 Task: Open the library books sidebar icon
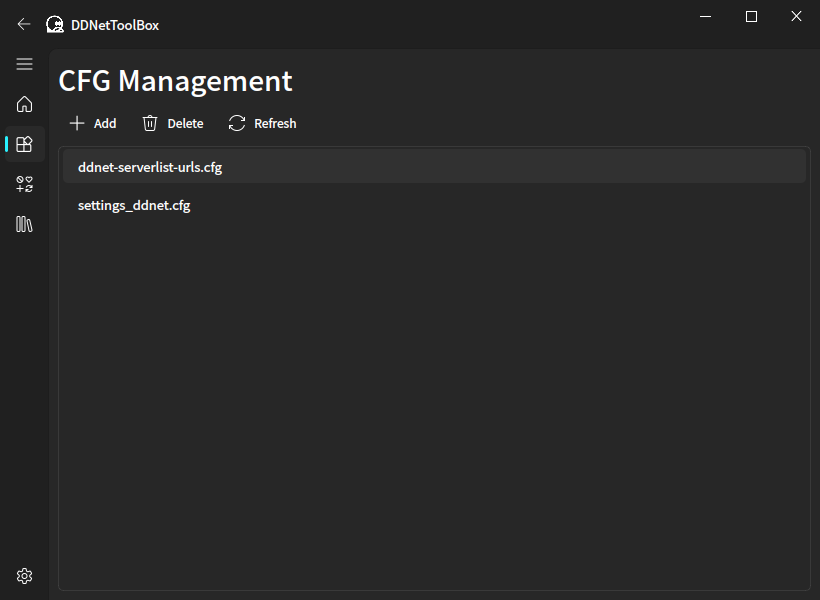[24, 224]
